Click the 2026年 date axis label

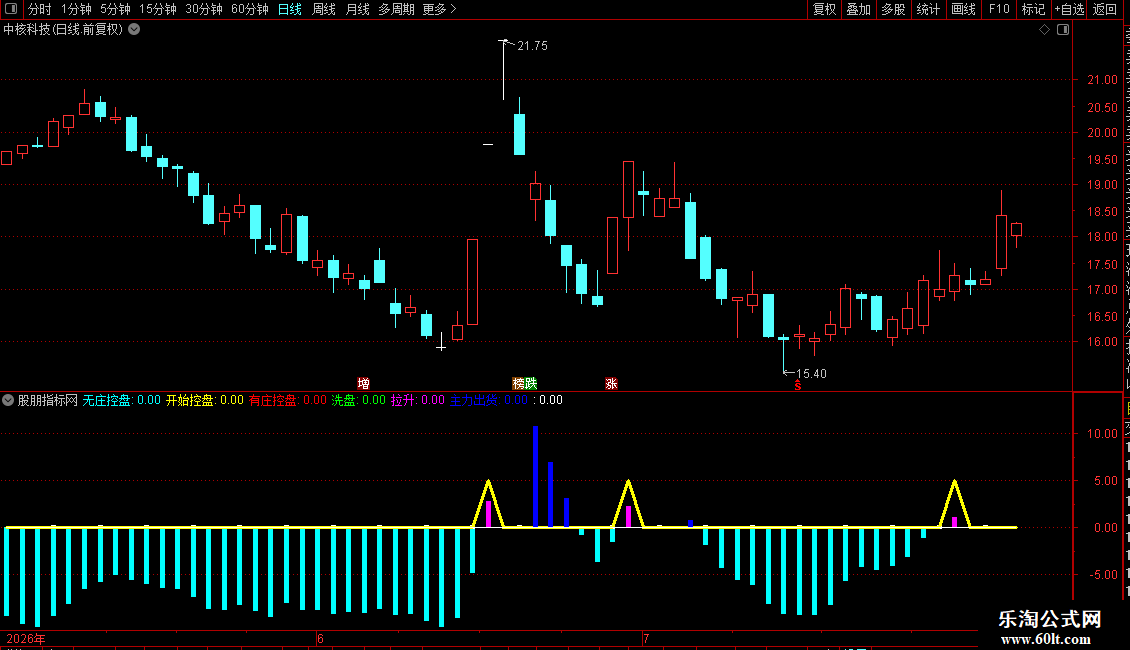click(26, 638)
